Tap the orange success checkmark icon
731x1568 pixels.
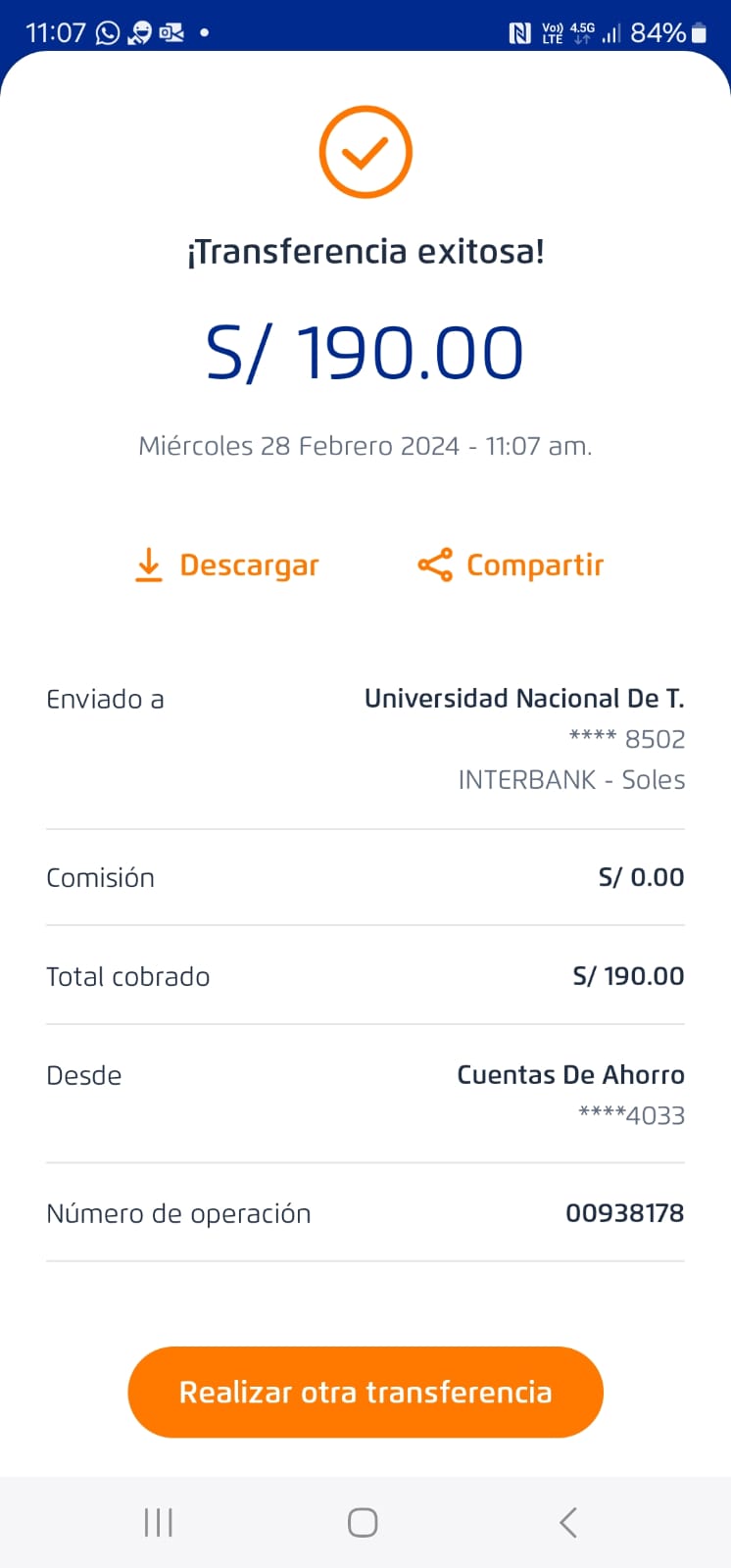pos(365,153)
